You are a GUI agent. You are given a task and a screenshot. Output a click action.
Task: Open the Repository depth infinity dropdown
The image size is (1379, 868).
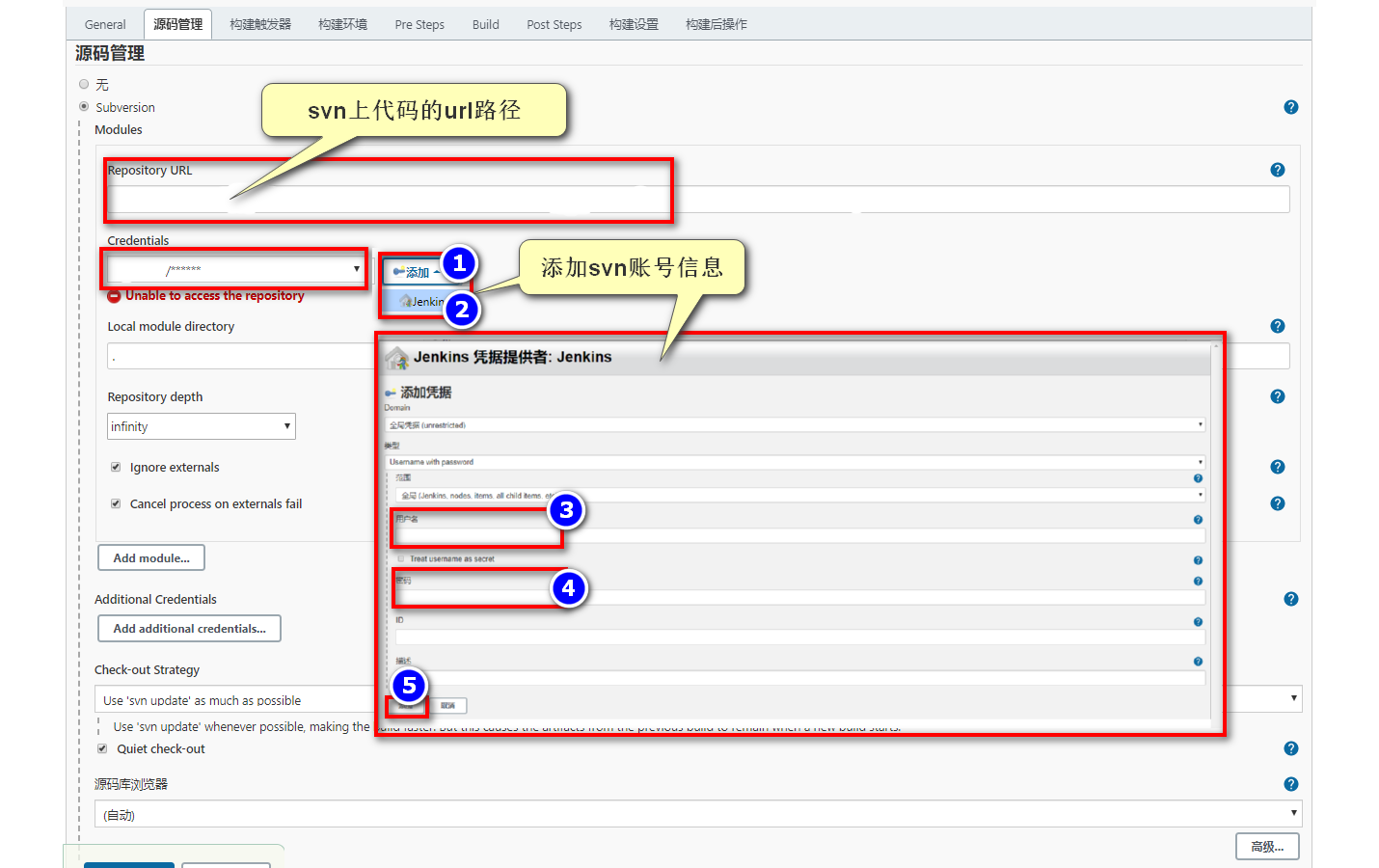202,426
